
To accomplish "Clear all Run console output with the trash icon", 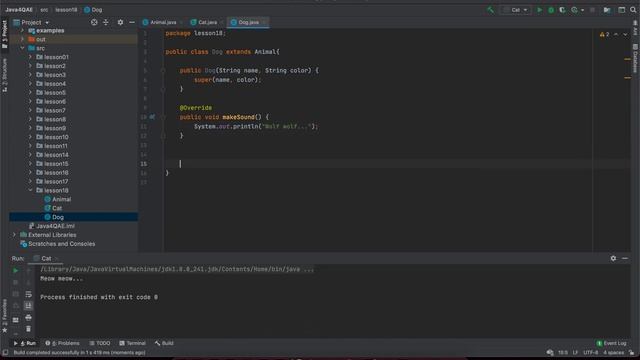I will (x=28, y=329).
